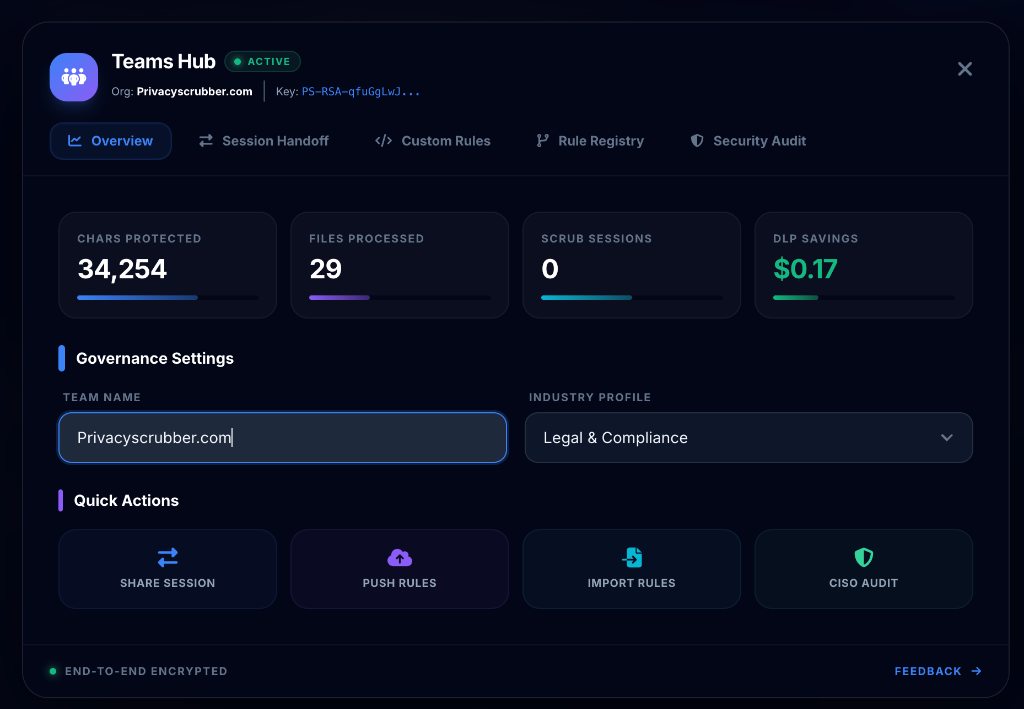Click the IMPORT RULES label
1024x709 pixels.
pyautogui.click(x=632, y=583)
